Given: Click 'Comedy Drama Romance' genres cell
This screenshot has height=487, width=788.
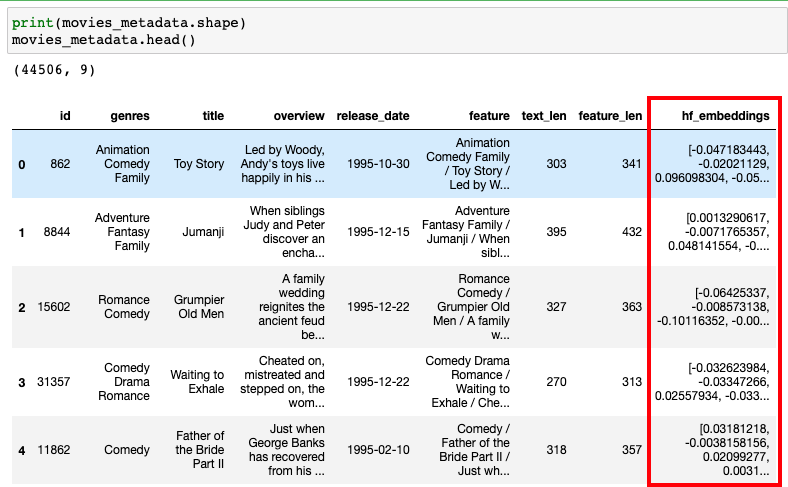Looking at the screenshot, I should pos(124,381).
